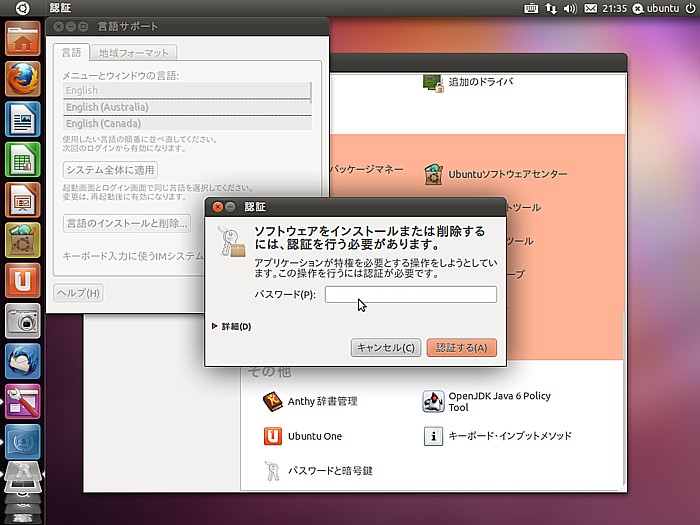Open the ubuntu user menu

657,8
